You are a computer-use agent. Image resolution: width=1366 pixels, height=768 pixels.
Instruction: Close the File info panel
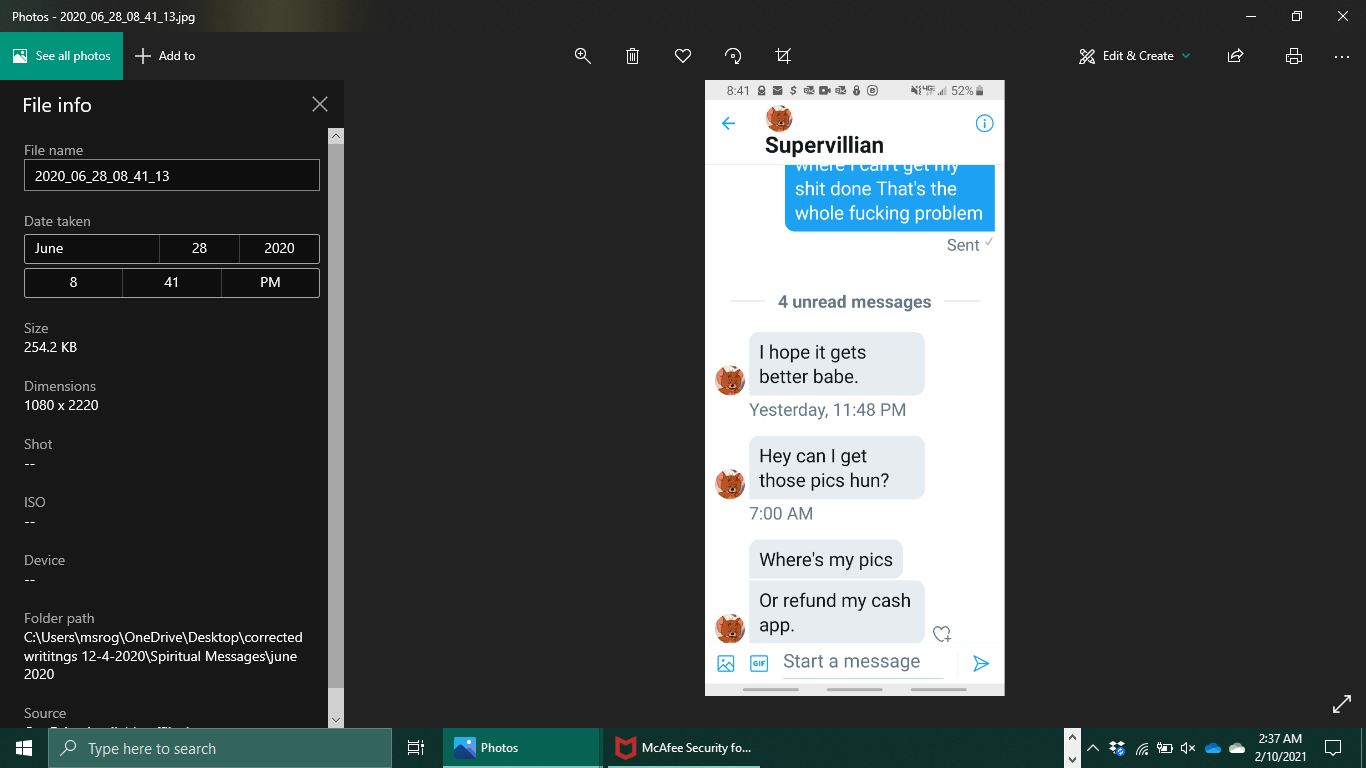320,104
